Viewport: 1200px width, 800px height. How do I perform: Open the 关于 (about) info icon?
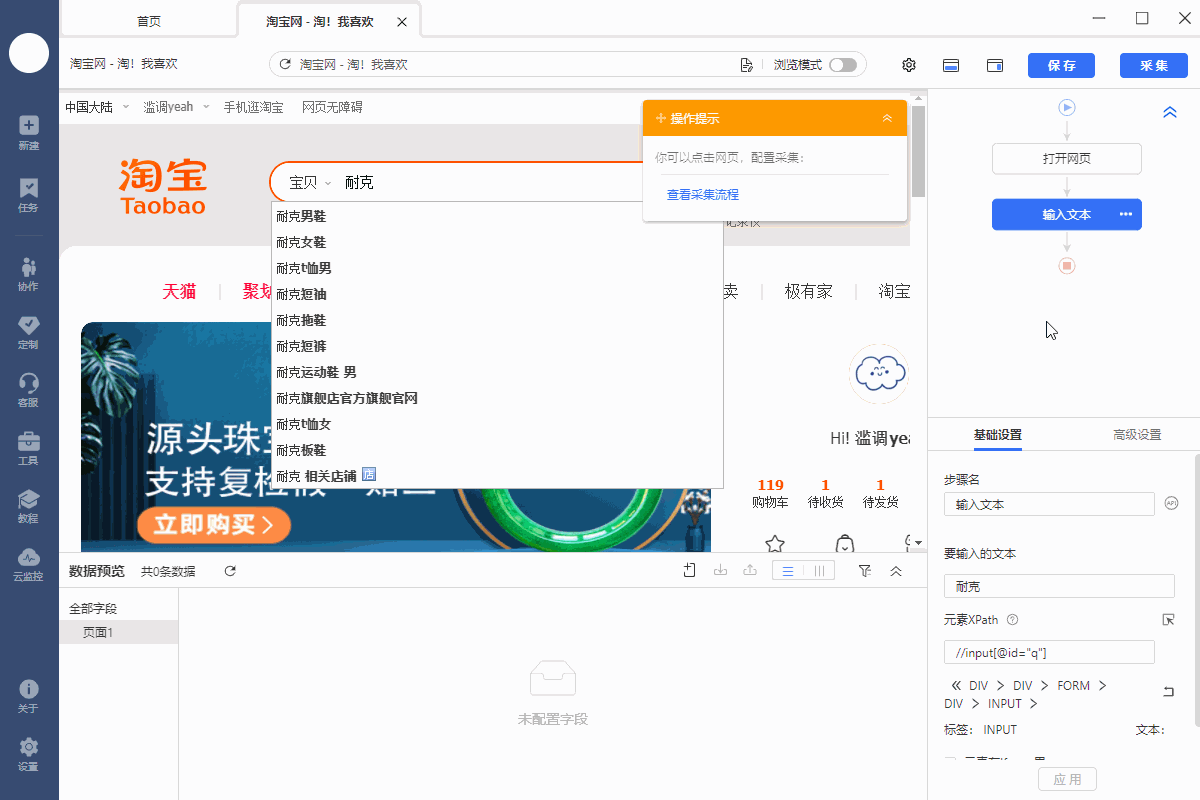click(x=29, y=689)
